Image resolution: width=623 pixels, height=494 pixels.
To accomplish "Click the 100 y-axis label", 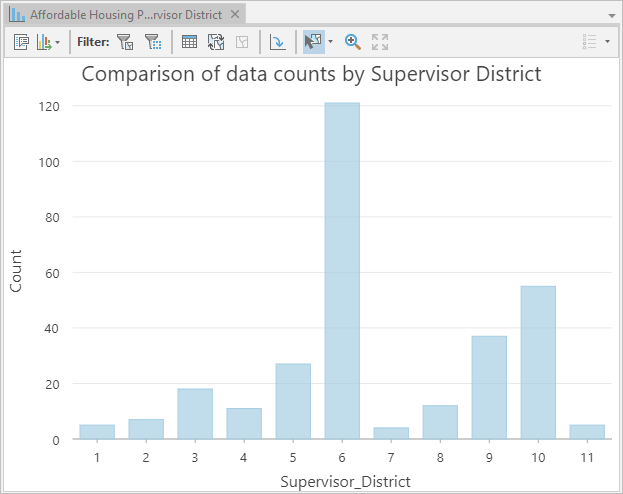I will coord(49,162).
